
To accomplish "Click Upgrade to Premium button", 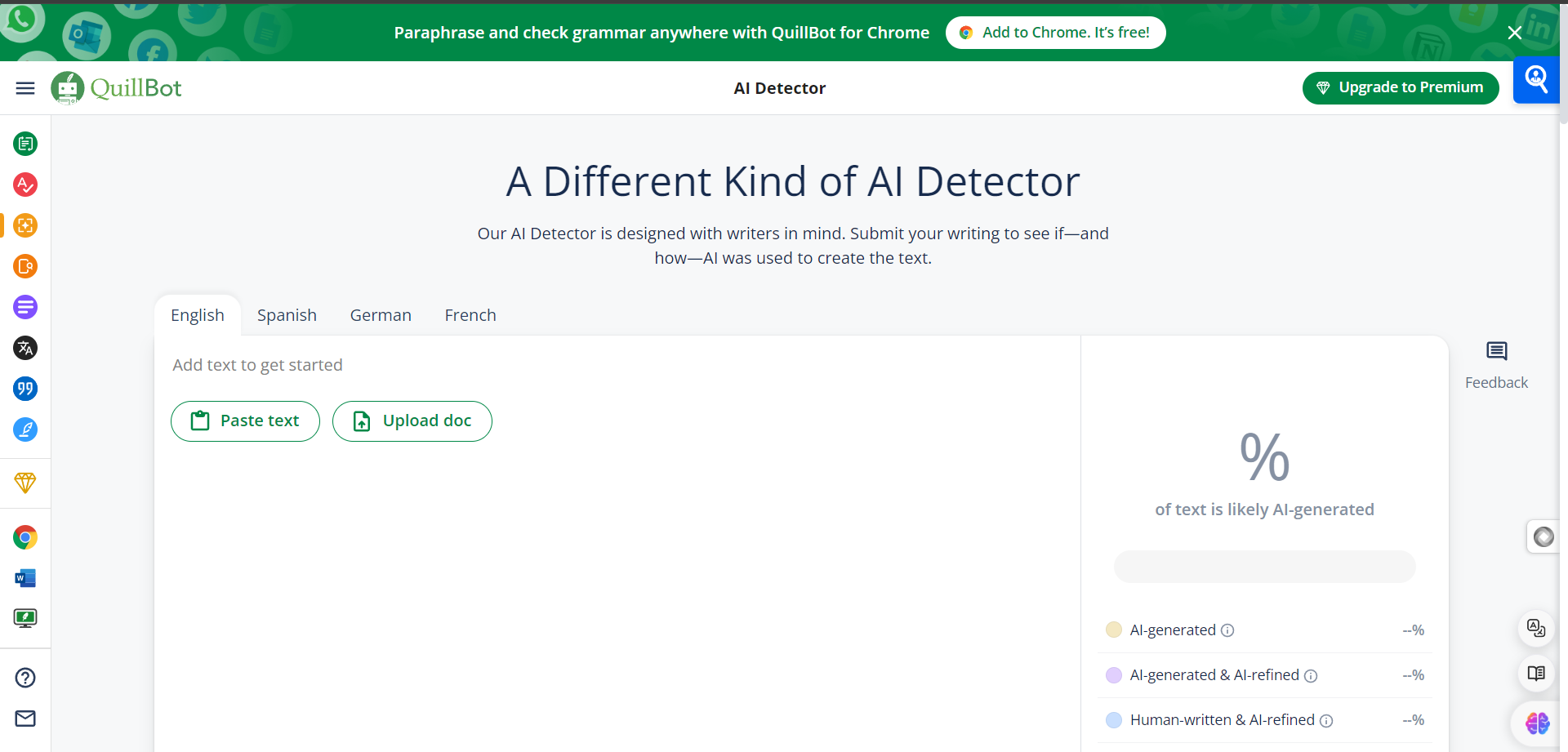I will (1401, 87).
